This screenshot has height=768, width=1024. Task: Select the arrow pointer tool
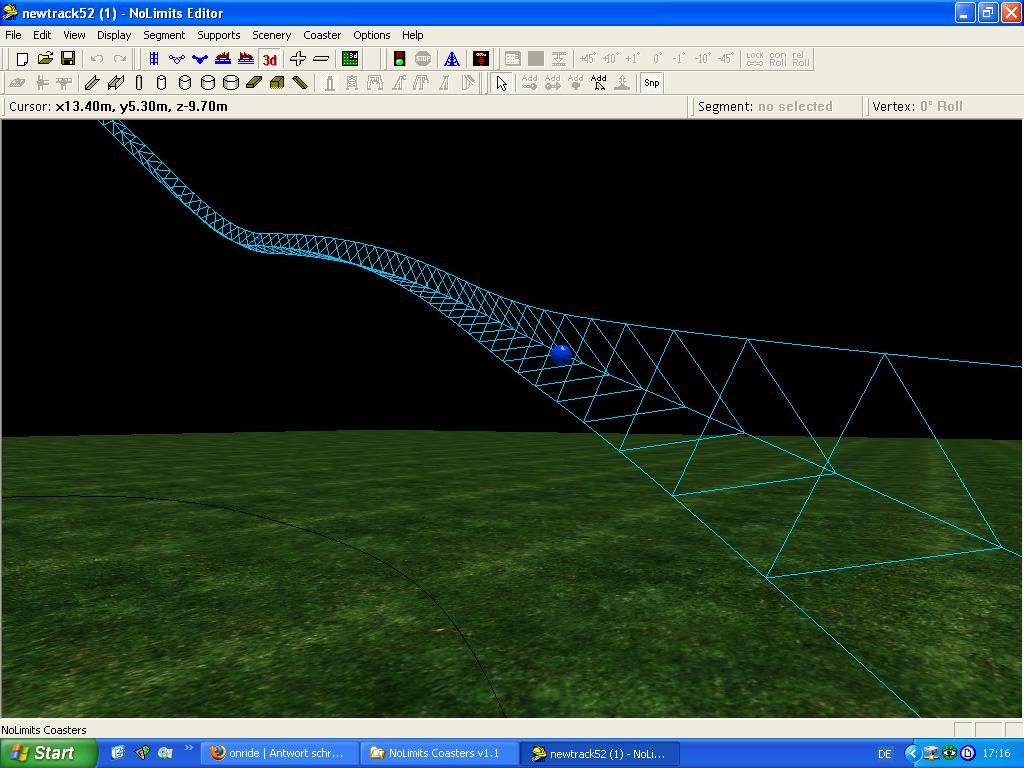coord(502,83)
